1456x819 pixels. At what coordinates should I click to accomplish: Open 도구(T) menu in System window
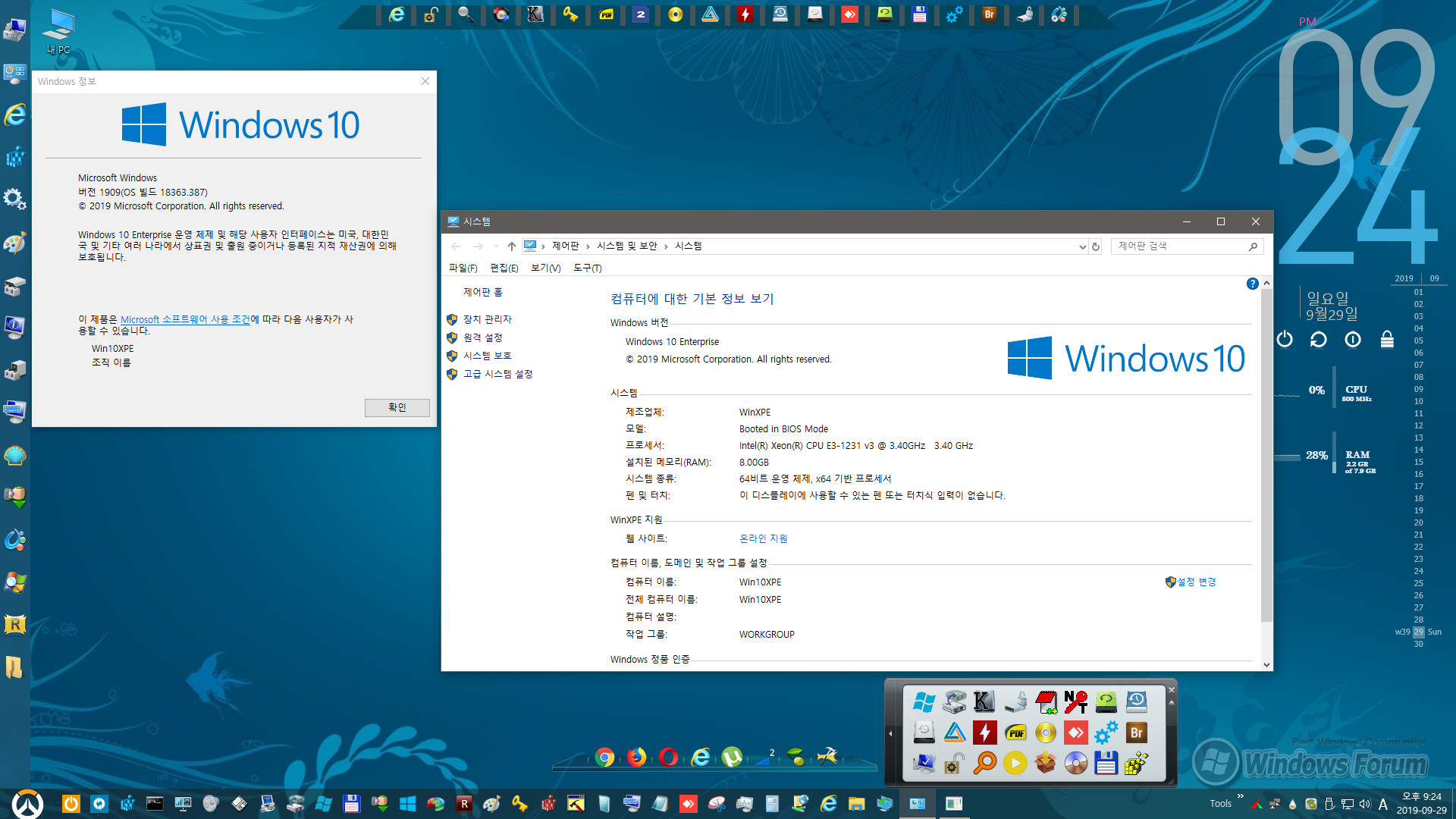coord(587,268)
